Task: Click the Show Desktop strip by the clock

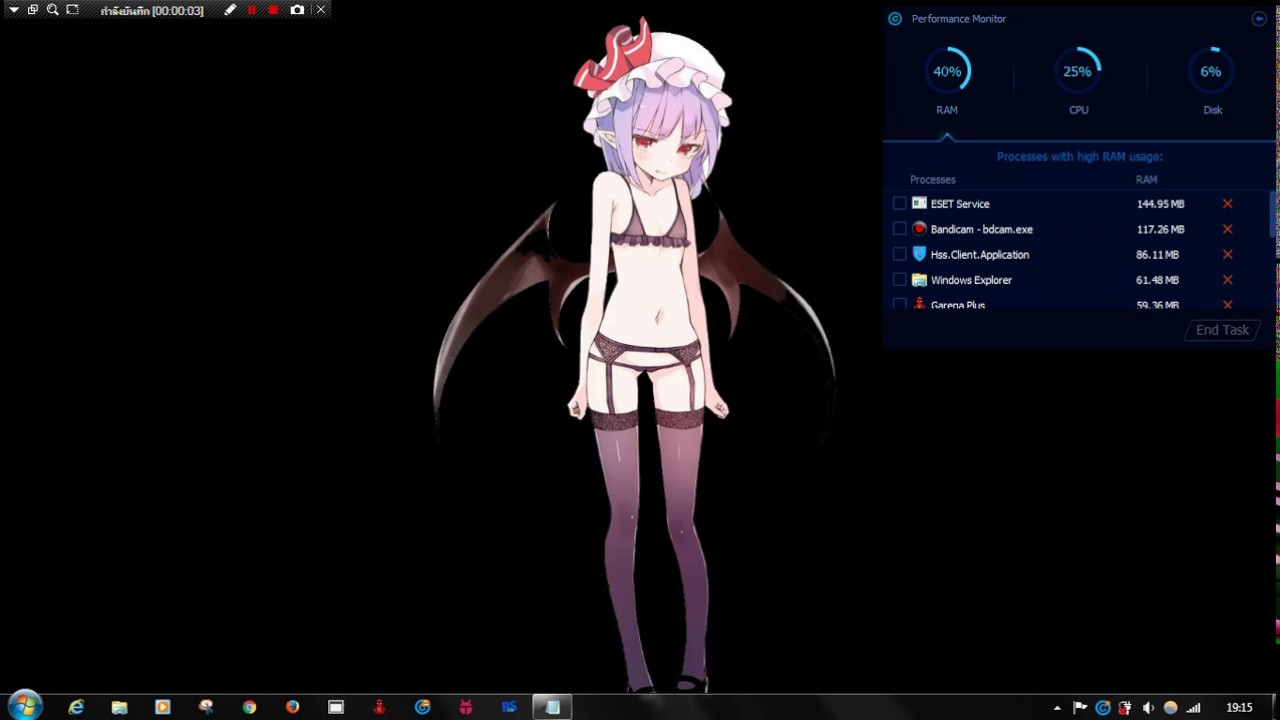Action: click(x=1273, y=707)
